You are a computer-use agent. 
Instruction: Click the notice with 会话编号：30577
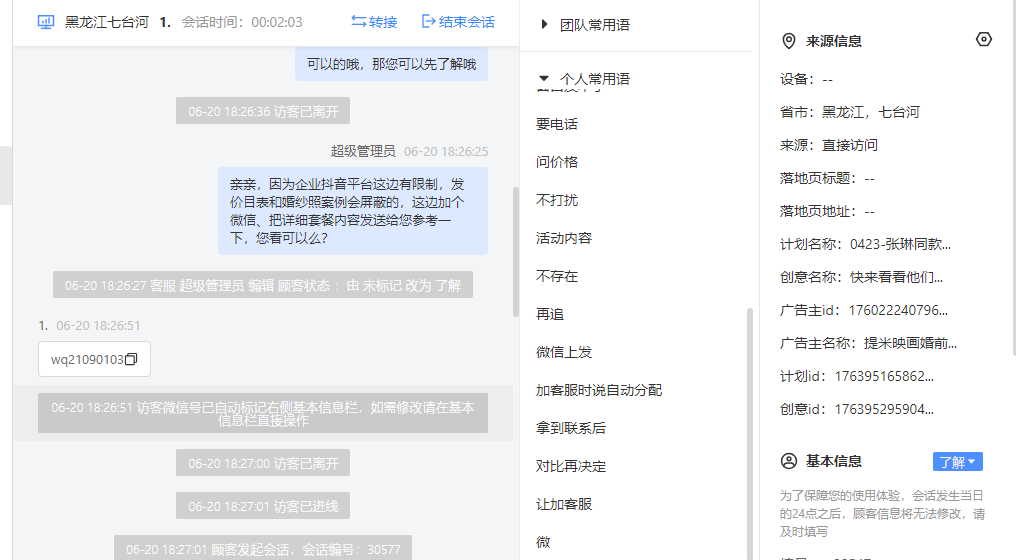pyautogui.click(x=263, y=548)
